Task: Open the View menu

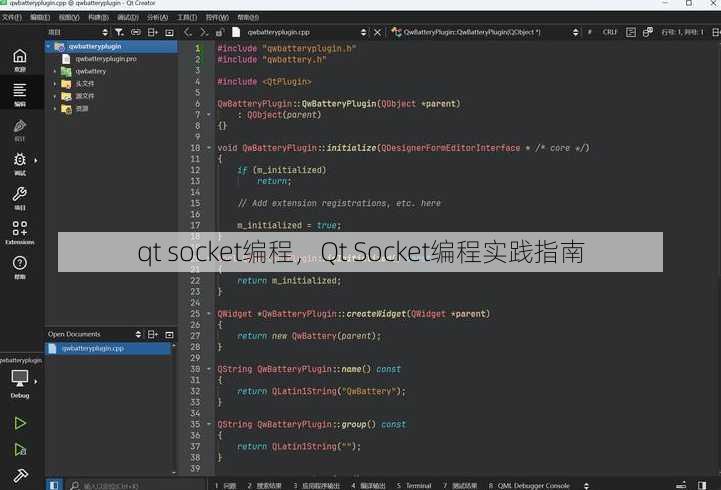Action: tap(69, 17)
